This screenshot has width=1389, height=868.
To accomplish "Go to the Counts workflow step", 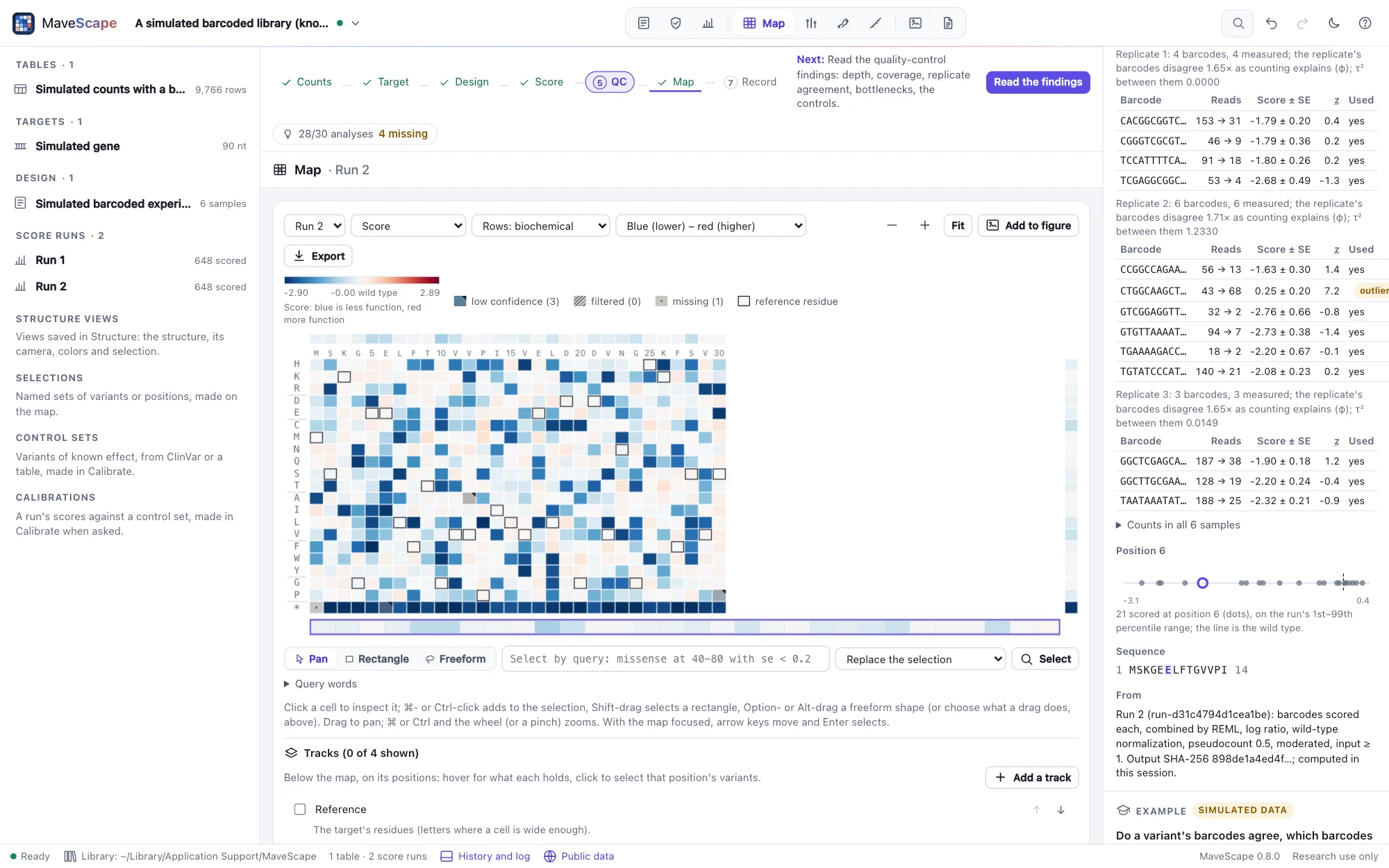I will coord(306,82).
